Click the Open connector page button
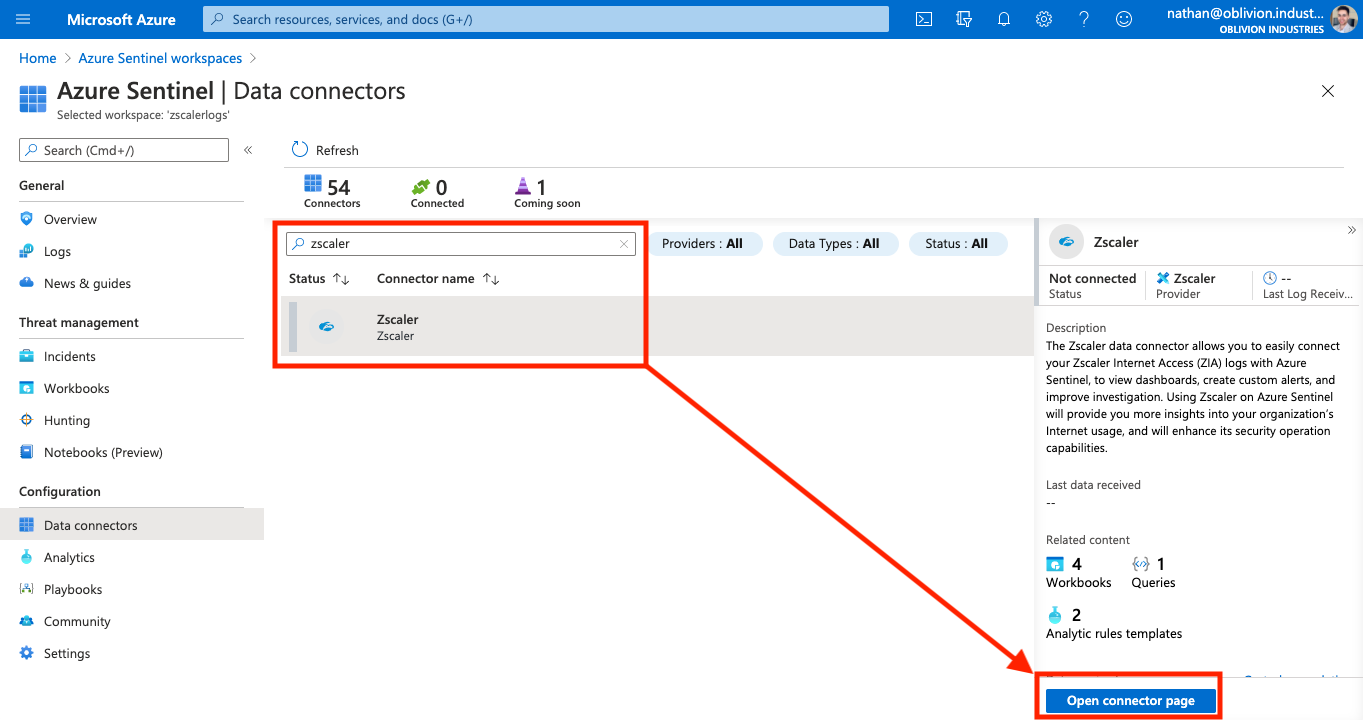Viewport: 1363px width, 720px height. pos(1130,701)
